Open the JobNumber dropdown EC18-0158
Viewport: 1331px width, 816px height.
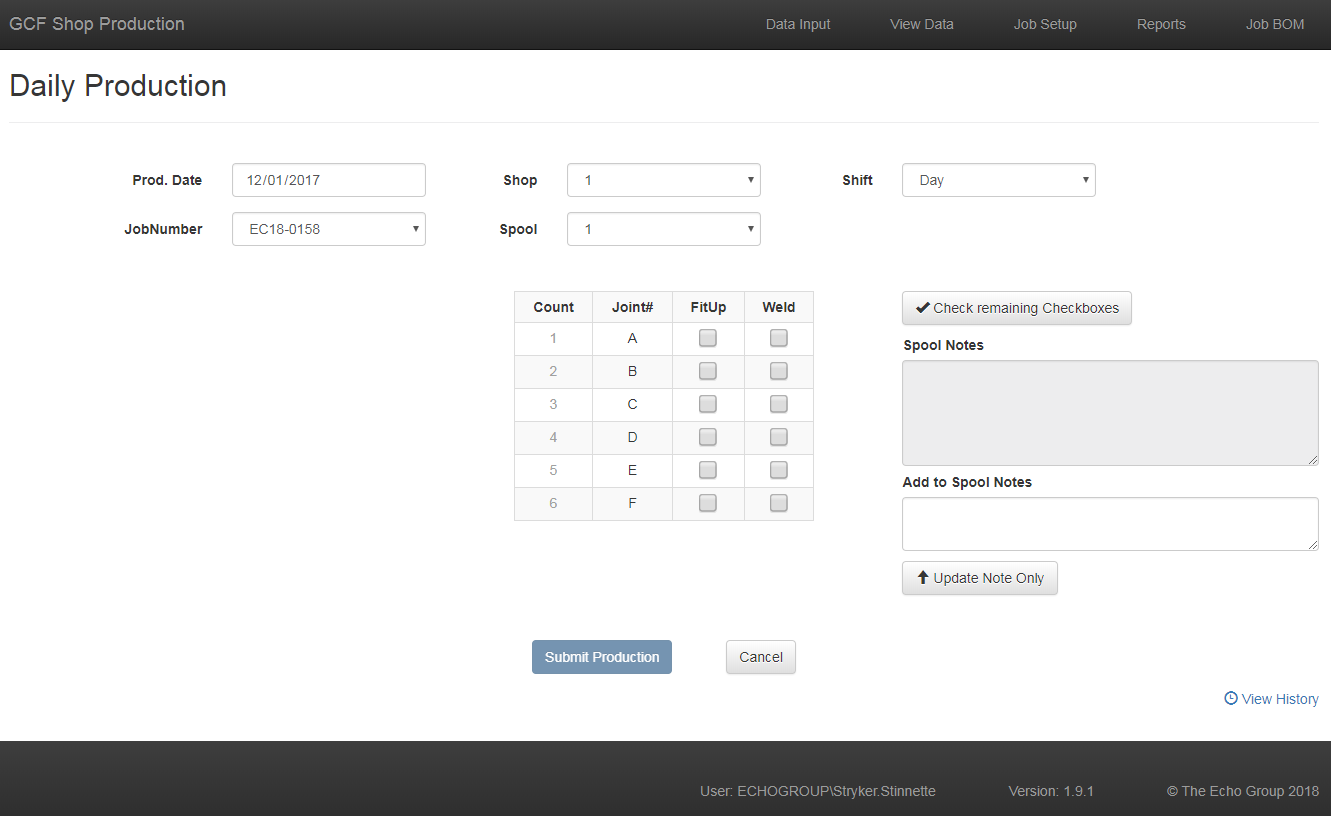tap(328, 229)
